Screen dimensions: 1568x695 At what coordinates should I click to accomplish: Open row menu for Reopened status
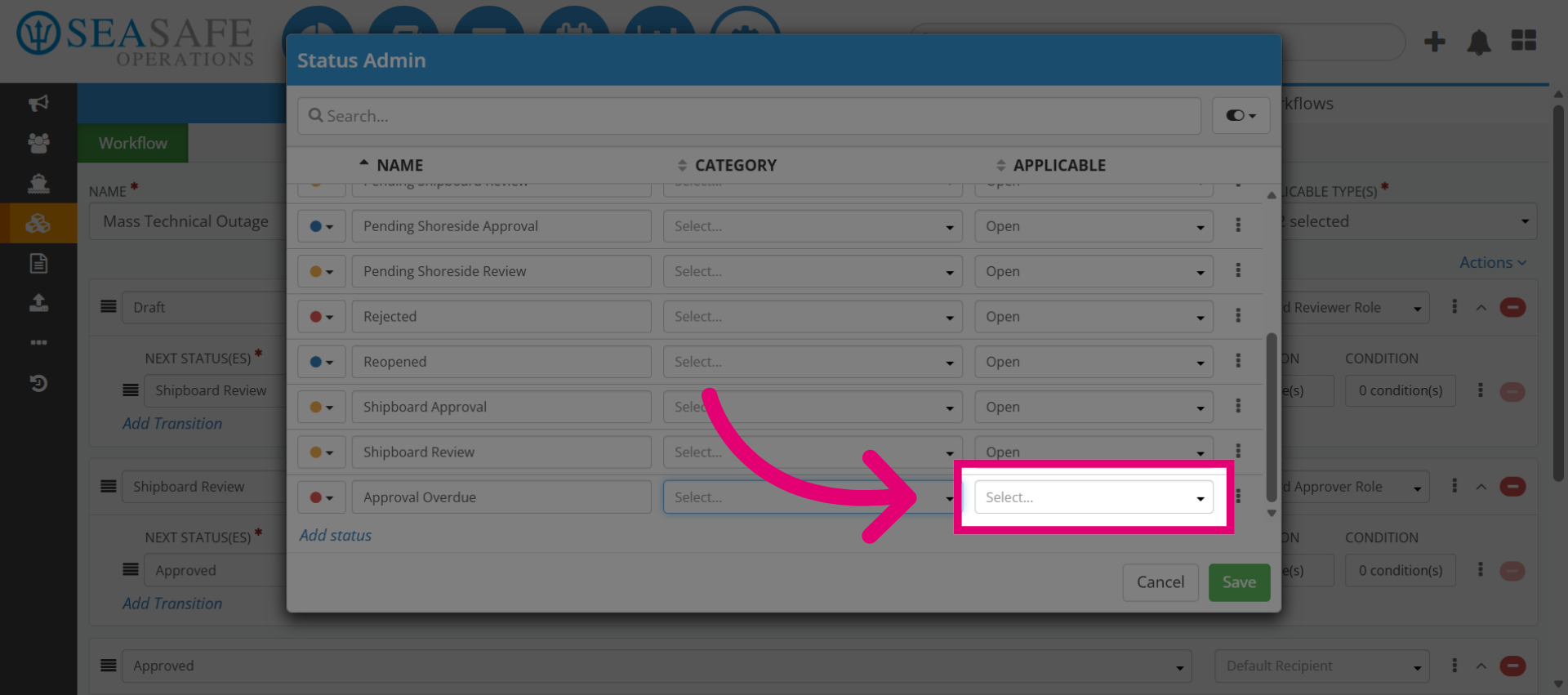pyautogui.click(x=1238, y=360)
